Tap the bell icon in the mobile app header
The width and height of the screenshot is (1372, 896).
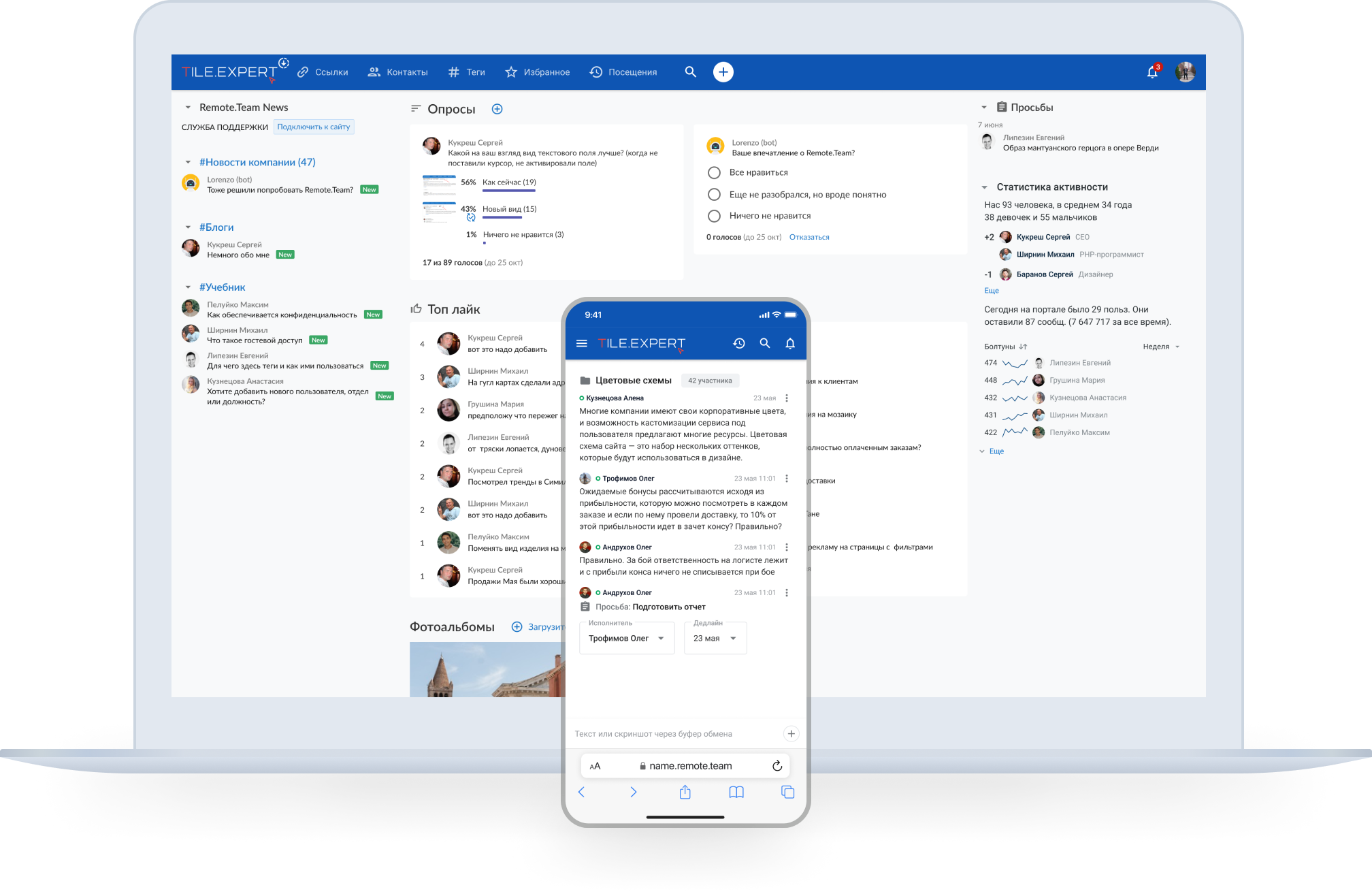[x=790, y=343]
